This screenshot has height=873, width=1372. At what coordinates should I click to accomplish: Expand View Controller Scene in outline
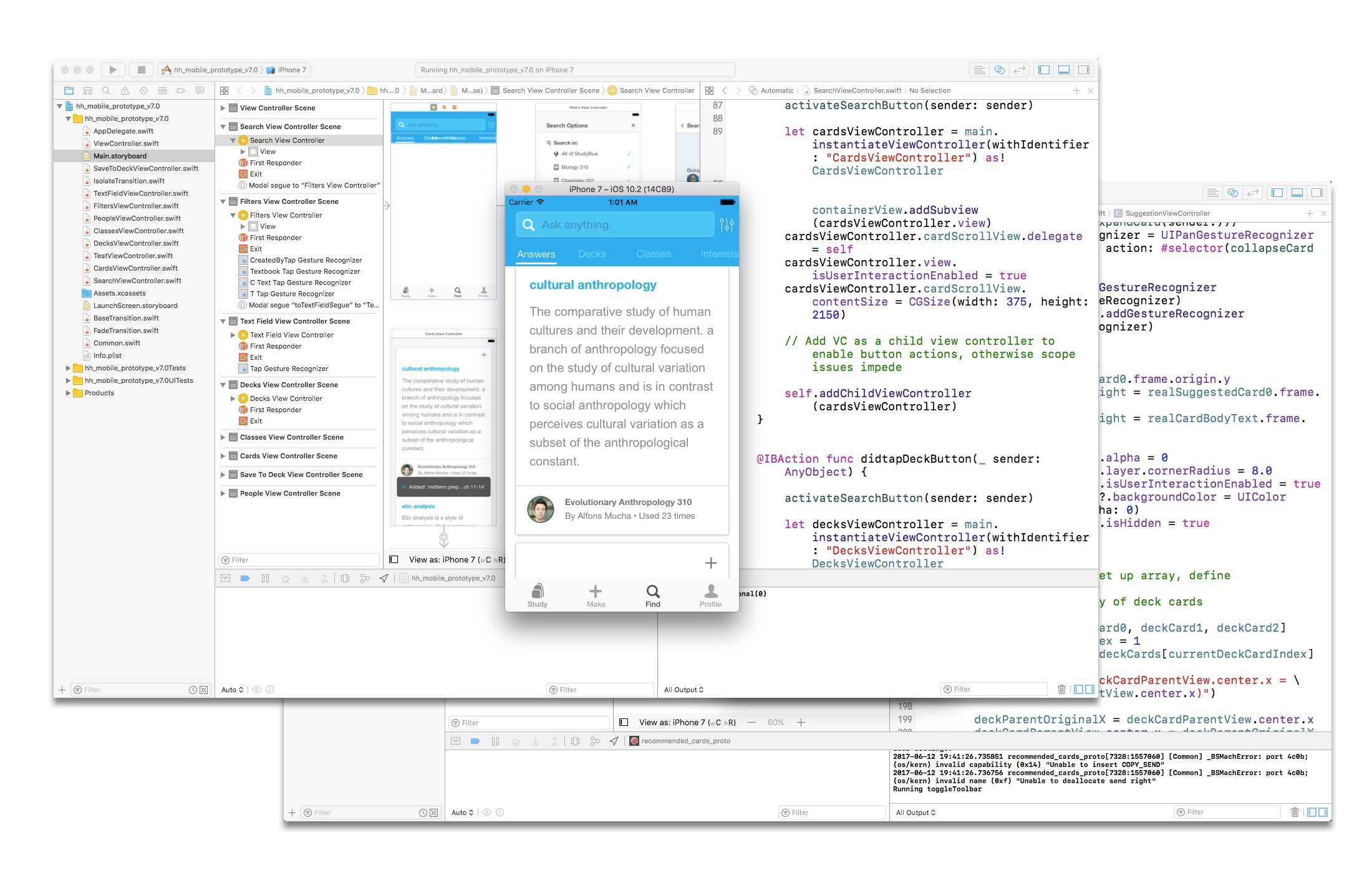(x=223, y=108)
